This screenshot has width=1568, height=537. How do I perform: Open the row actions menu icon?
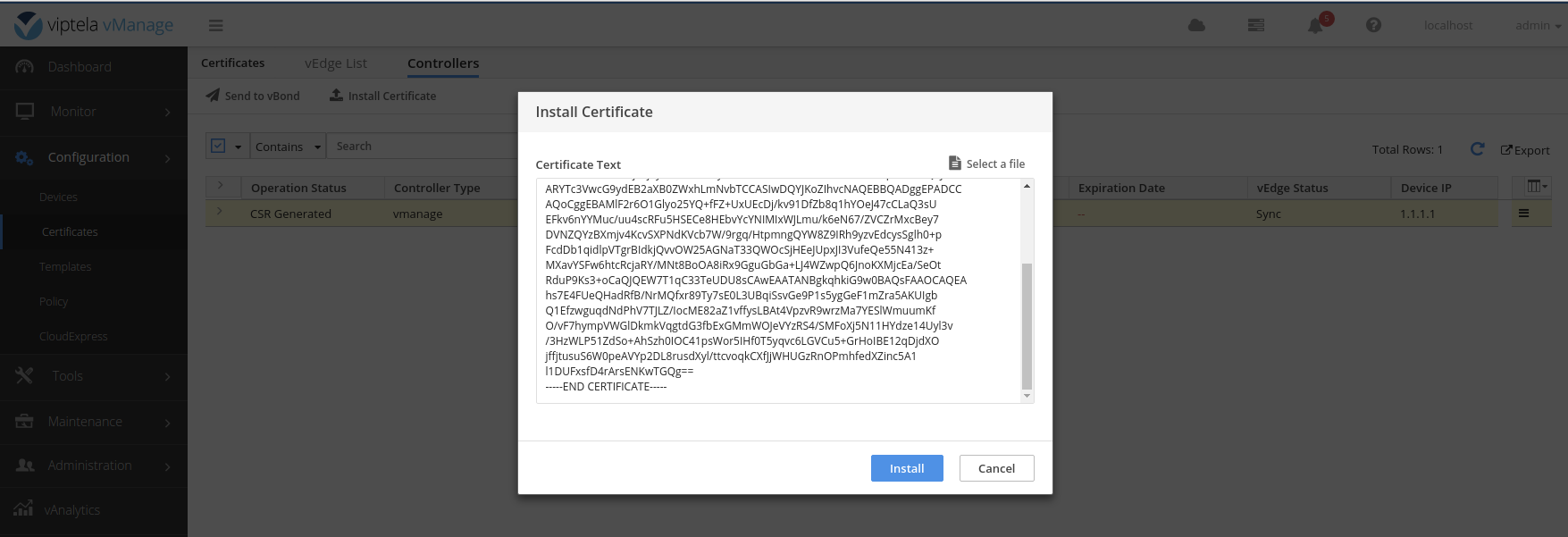click(x=1523, y=214)
